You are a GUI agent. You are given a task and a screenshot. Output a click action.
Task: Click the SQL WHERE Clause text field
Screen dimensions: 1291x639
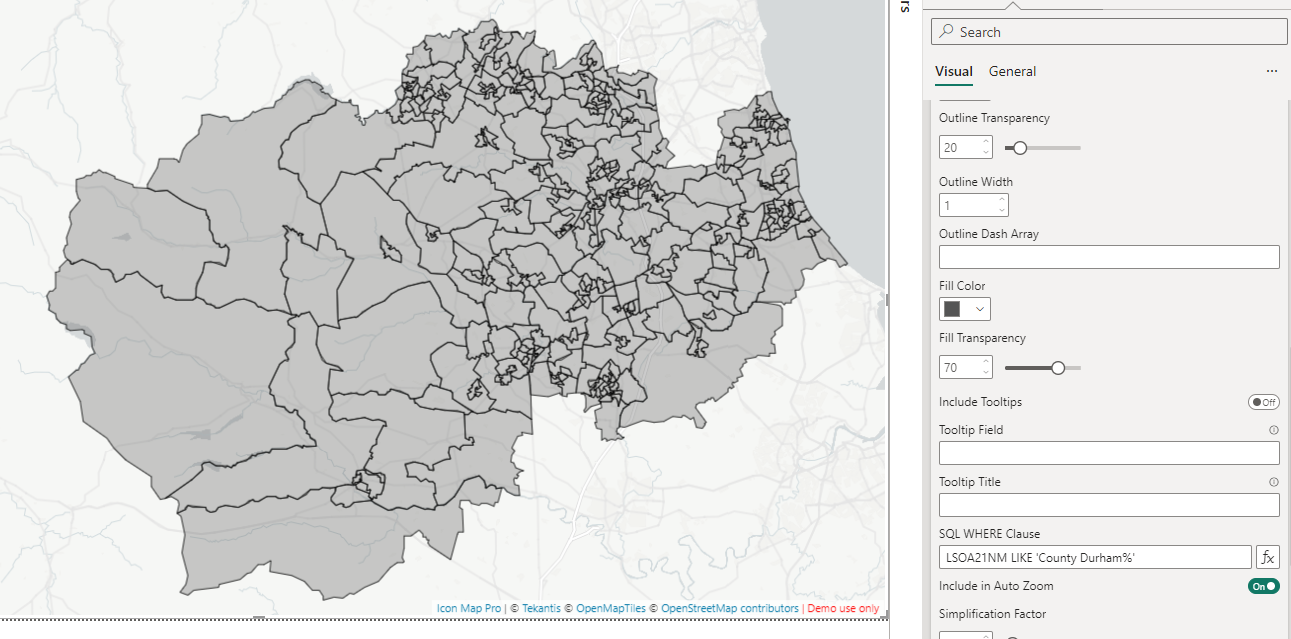[x=1094, y=558]
